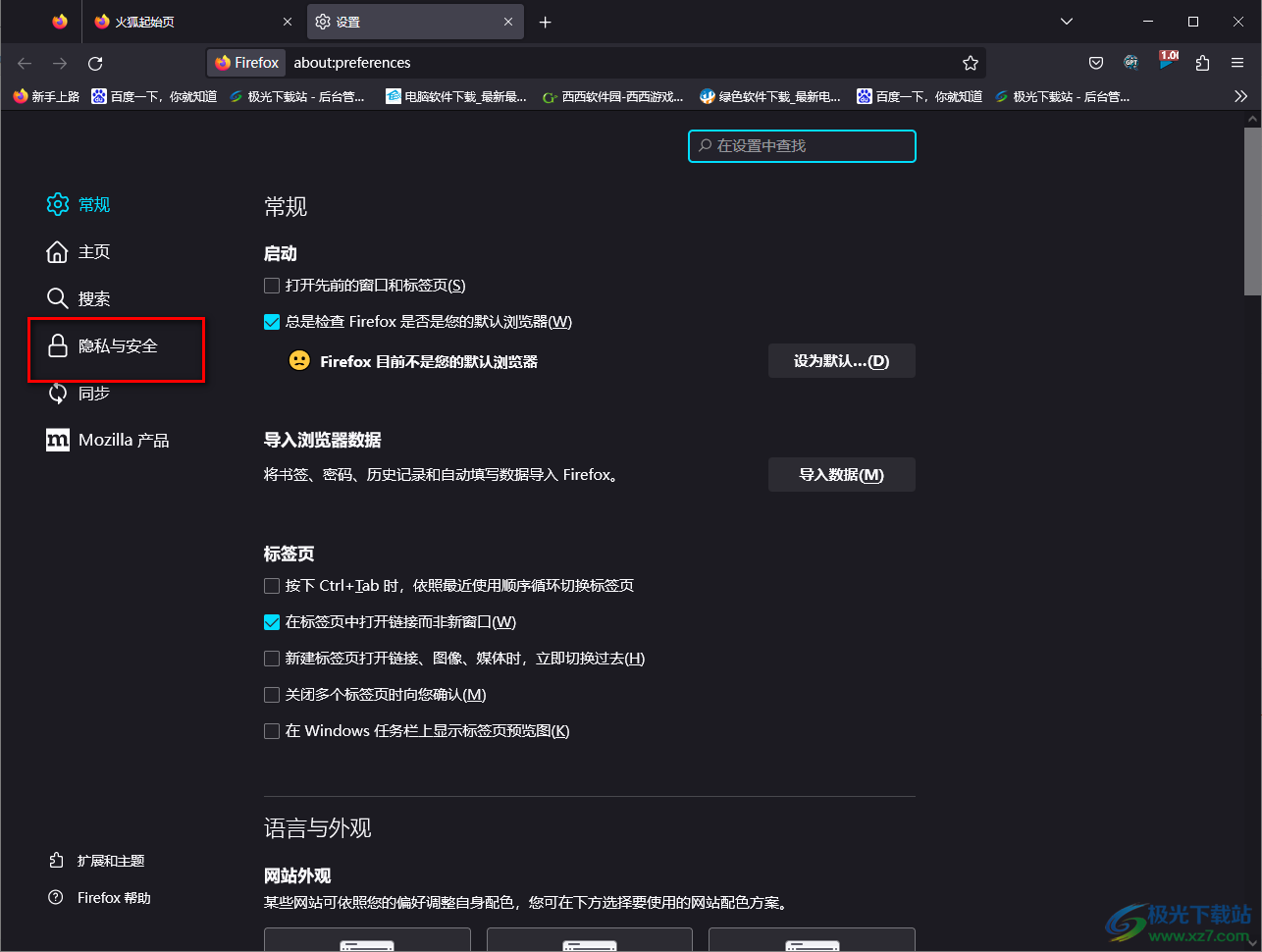Enable 新建标签页打开链接时立即切换过去
Screen dimensions: 1262x952
pos(272,659)
